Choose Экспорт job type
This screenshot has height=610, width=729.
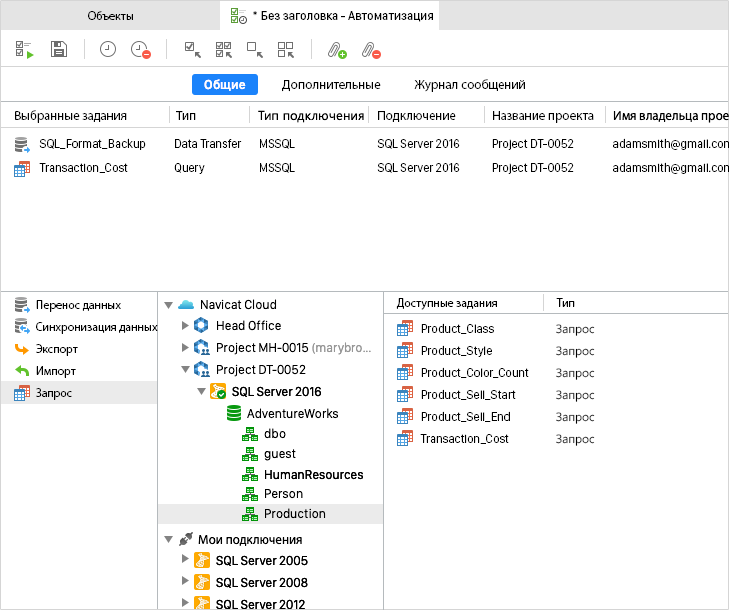click(79, 349)
